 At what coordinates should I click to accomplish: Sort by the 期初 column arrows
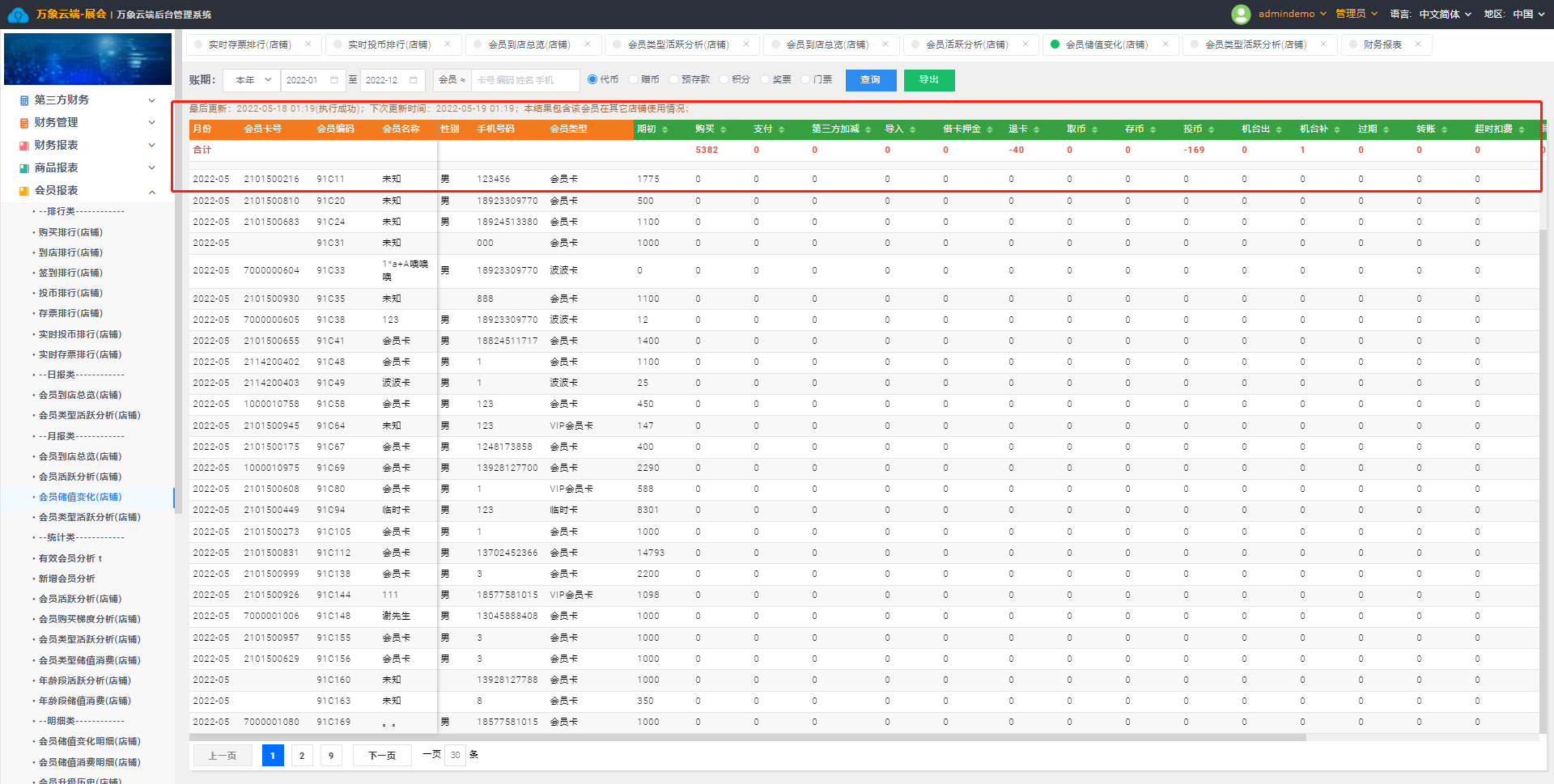tap(665, 129)
